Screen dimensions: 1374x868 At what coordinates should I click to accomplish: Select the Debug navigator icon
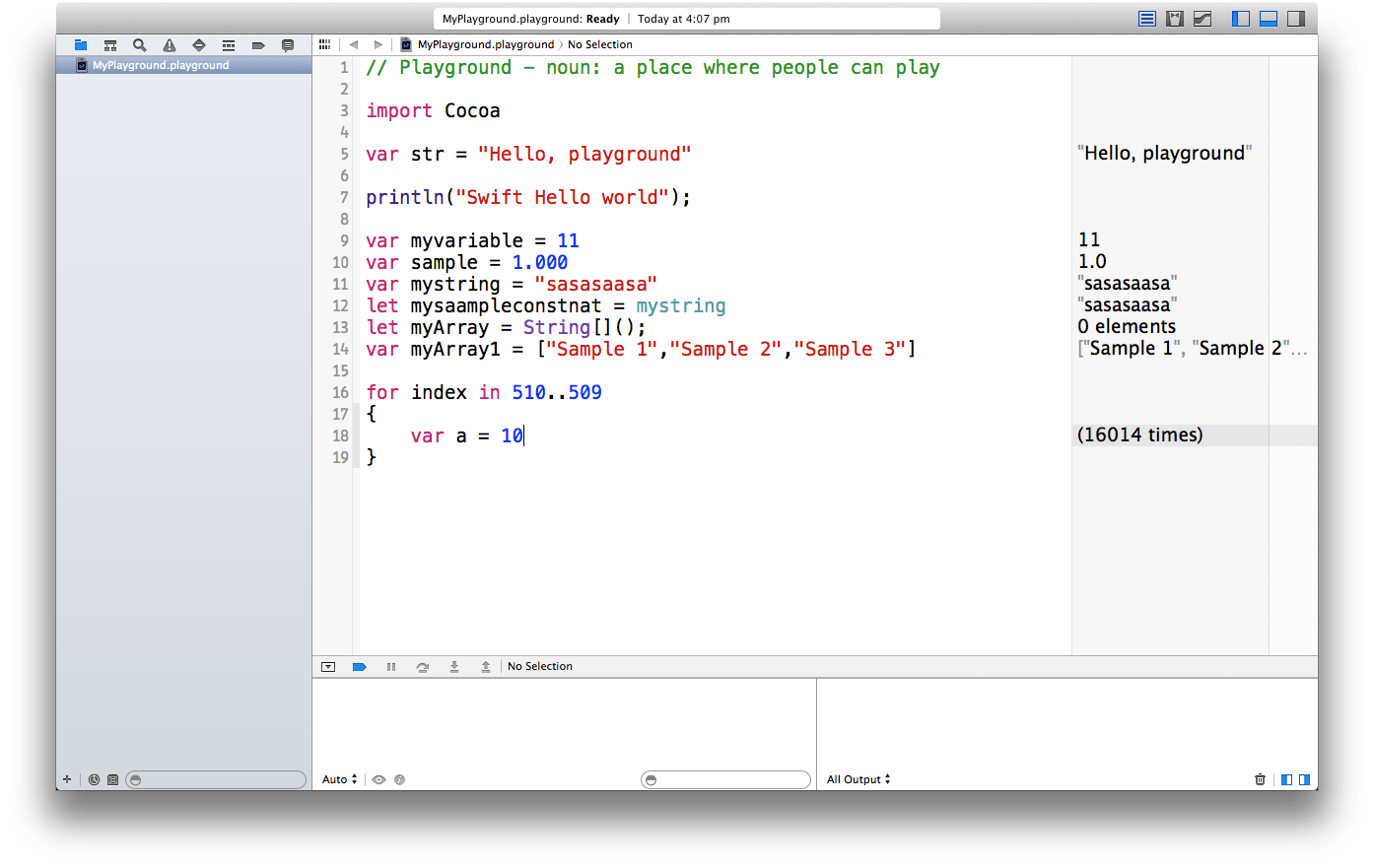pos(228,44)
